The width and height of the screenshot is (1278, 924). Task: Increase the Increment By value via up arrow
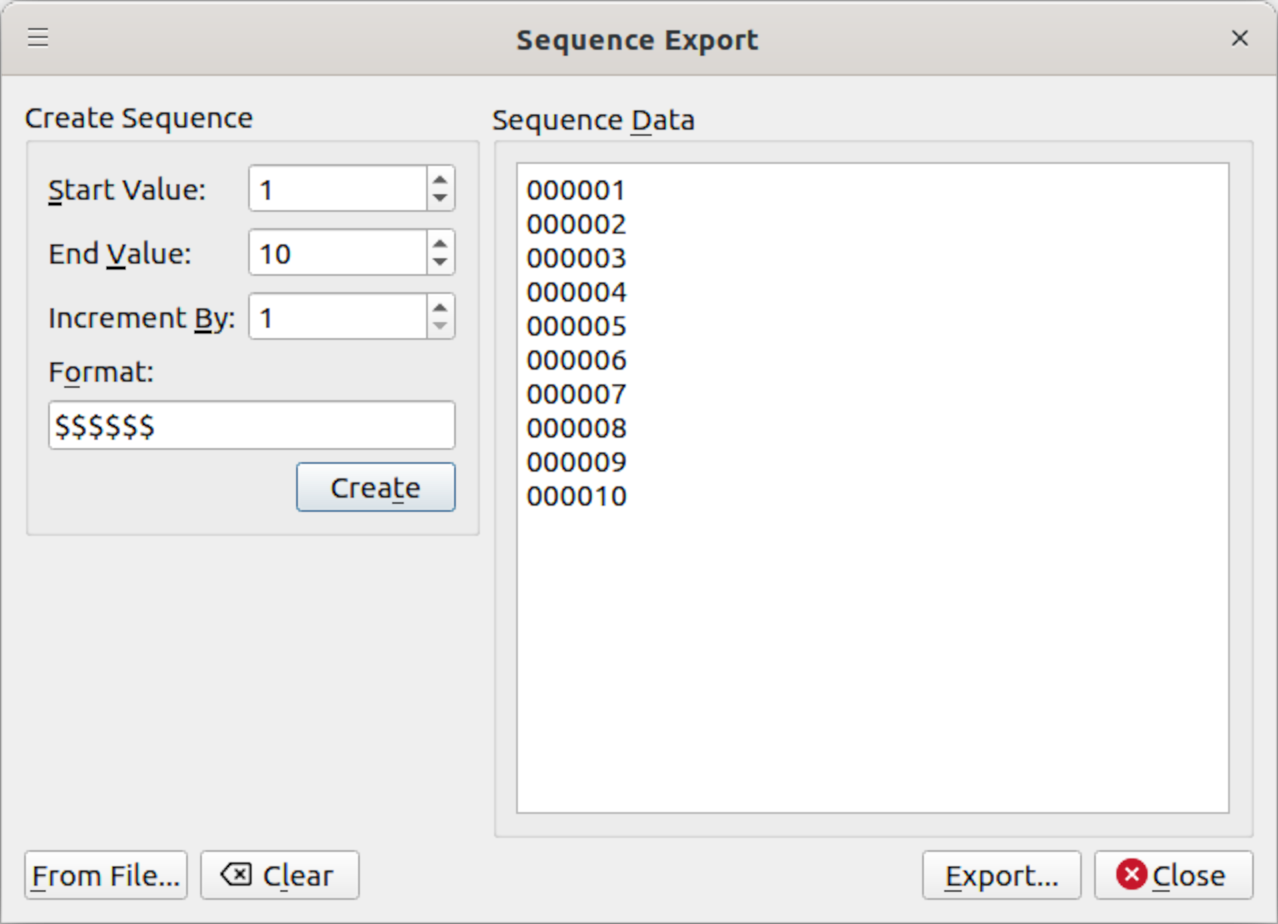[x=440, y=306]
